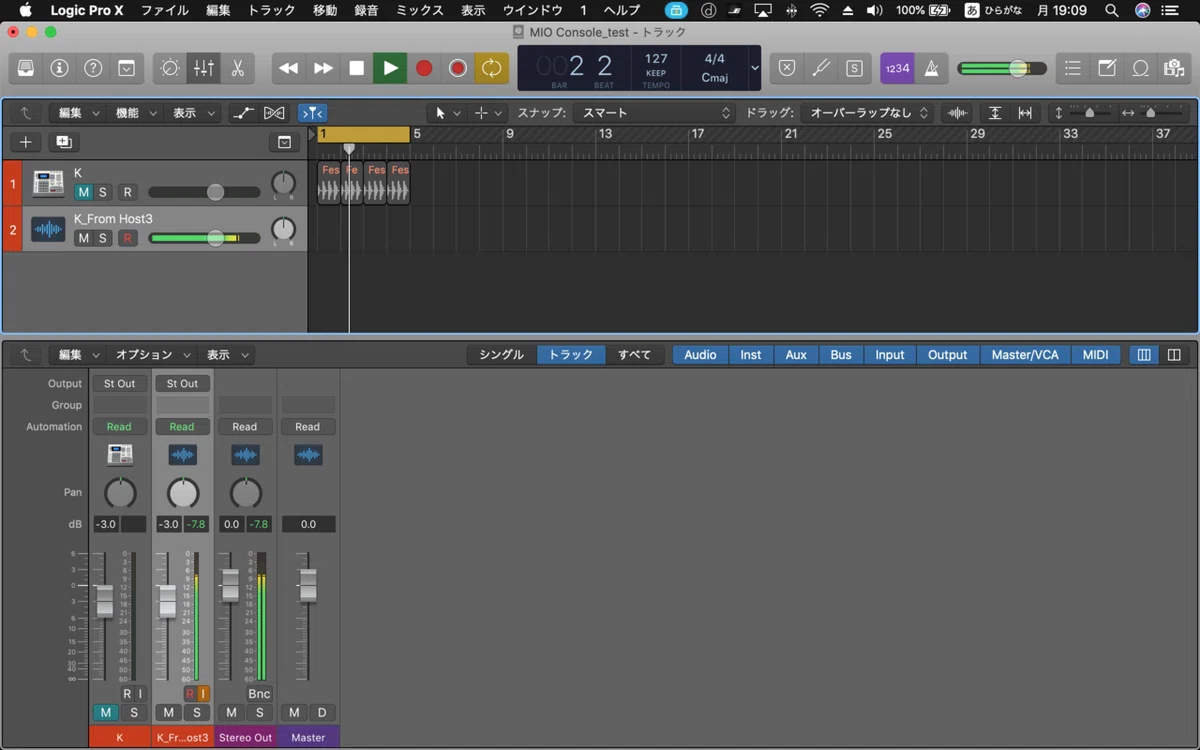Click the Horizontal Auto Zoom icon
The width and height of the screenshot is (1200, 750).
click(x=1025, y=113)
